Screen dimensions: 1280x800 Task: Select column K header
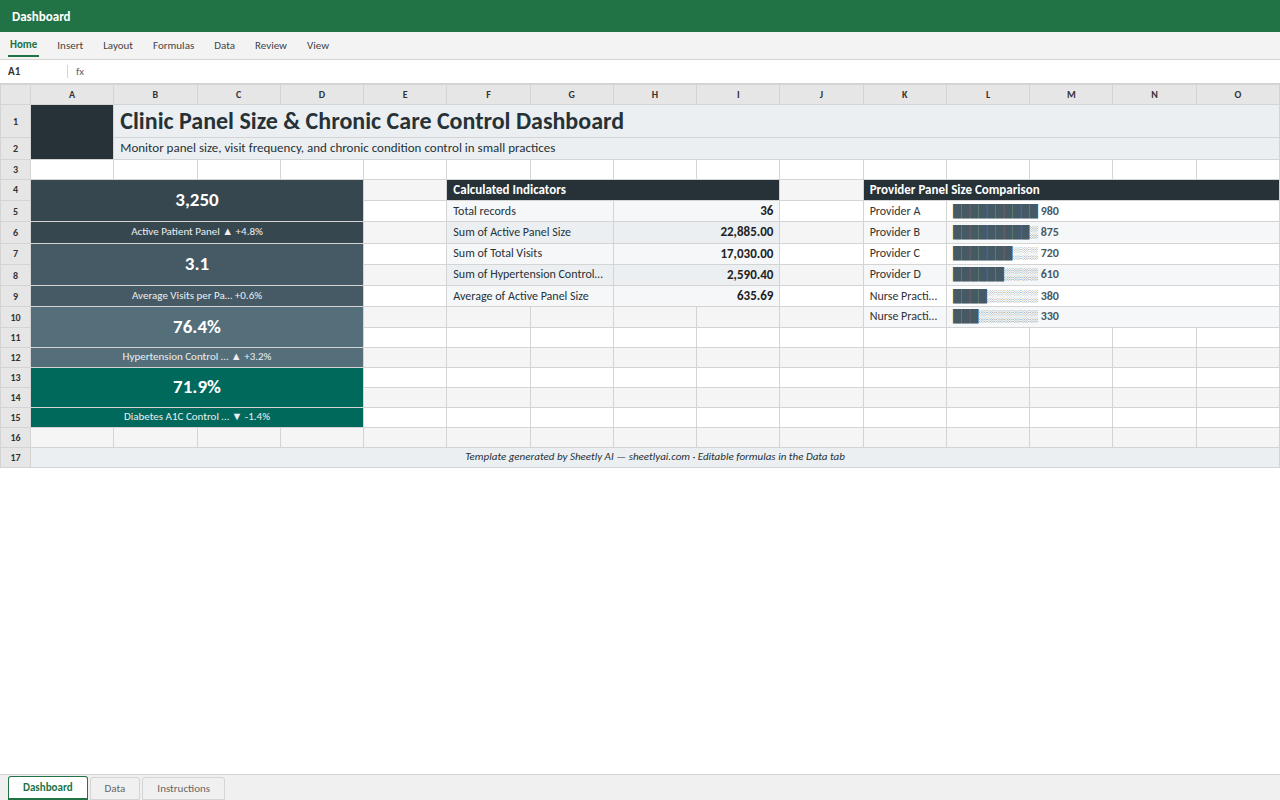pyautogui.click(x=905, y=95)
